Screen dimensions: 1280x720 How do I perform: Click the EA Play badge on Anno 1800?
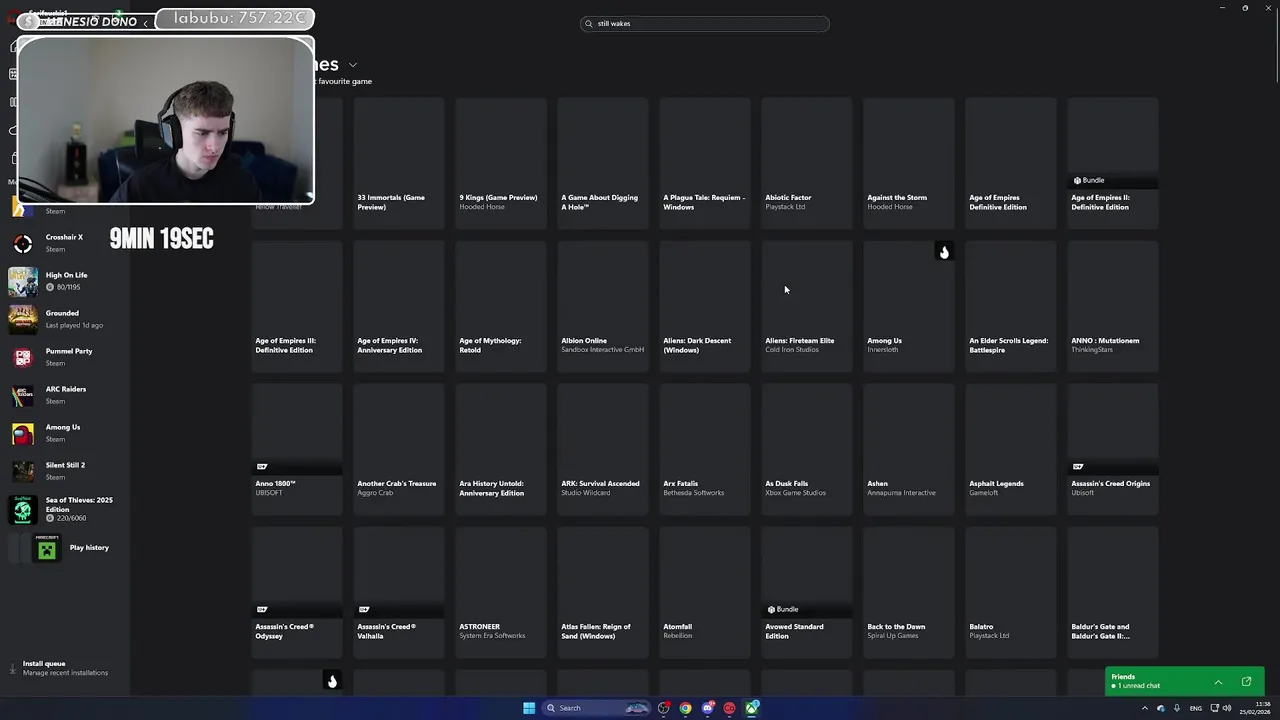(262, 466)
